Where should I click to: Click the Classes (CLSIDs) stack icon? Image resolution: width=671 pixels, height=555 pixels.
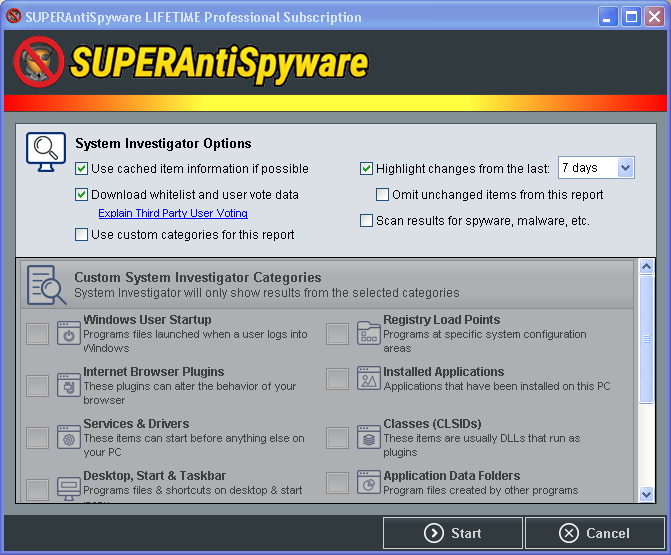(x=369, y=437)
